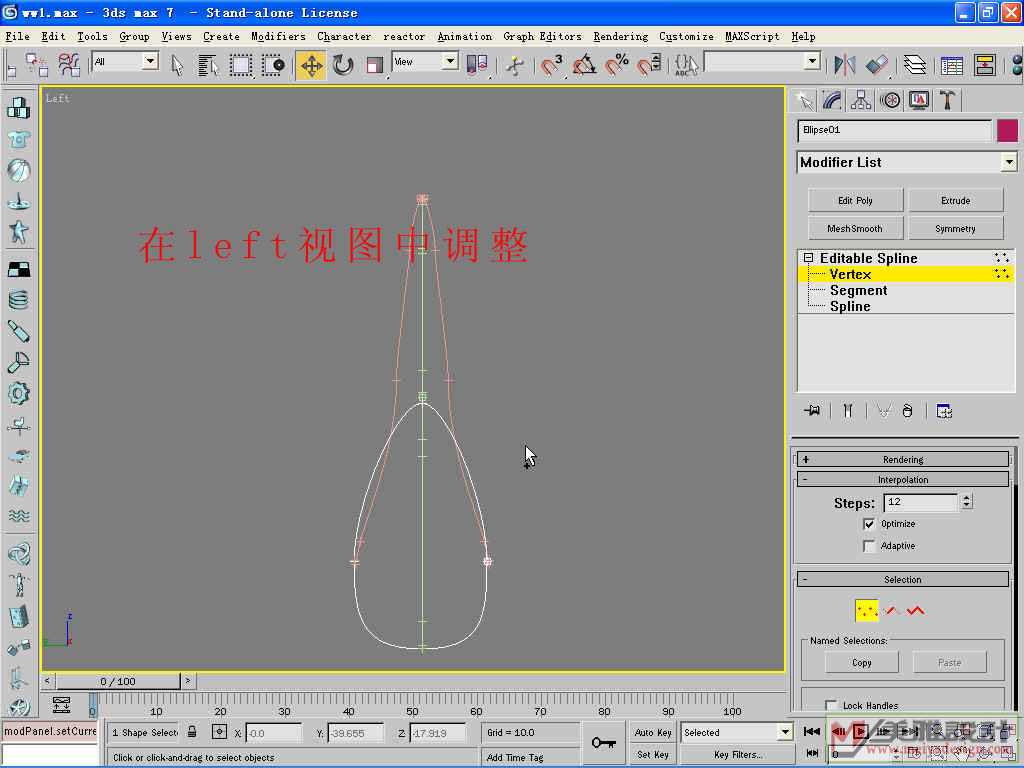Click the Align tool icon
Image resolution: width=1024 pixels, height=768 pixels.
877,65
